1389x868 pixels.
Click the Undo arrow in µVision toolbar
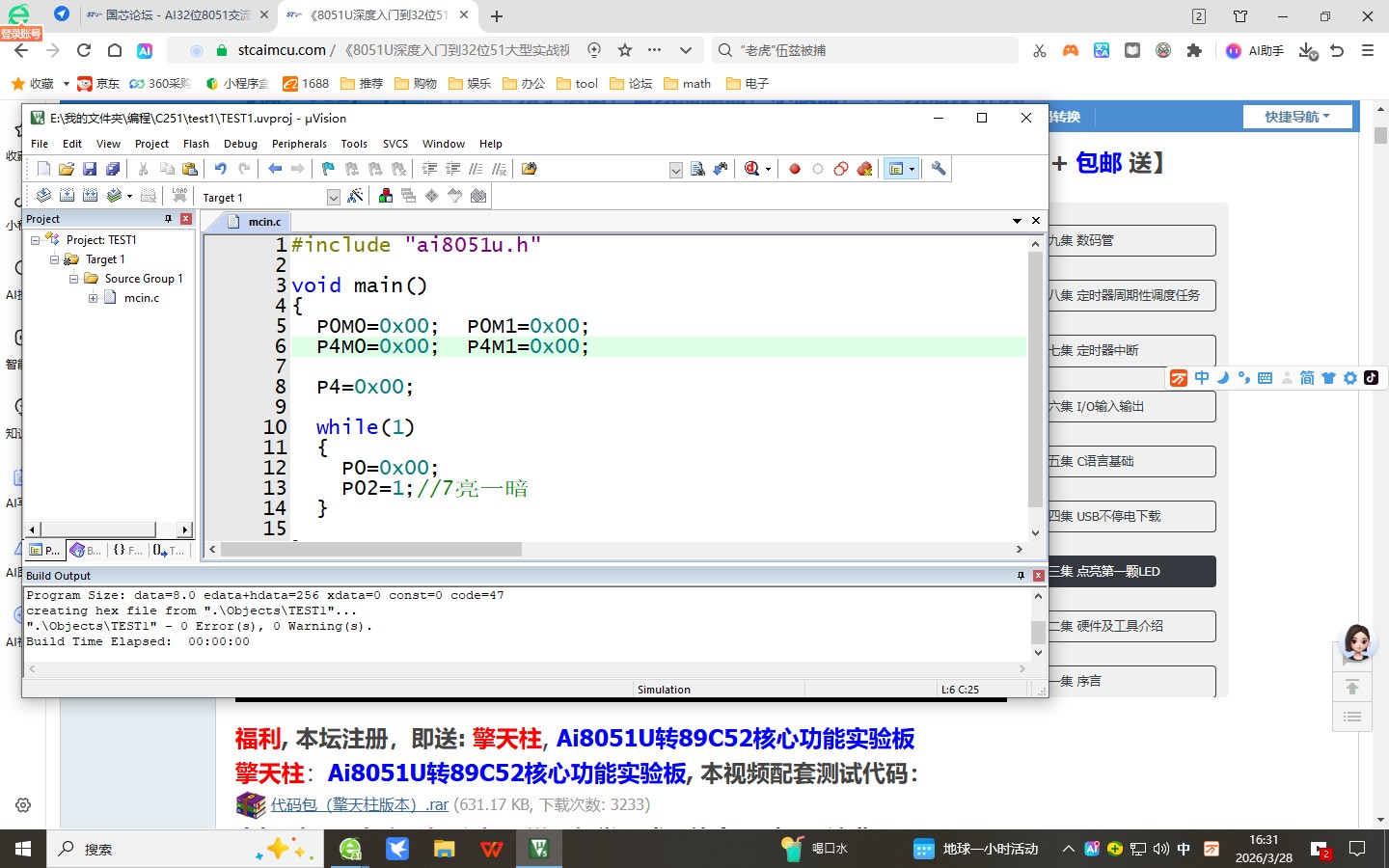point(221,169)
